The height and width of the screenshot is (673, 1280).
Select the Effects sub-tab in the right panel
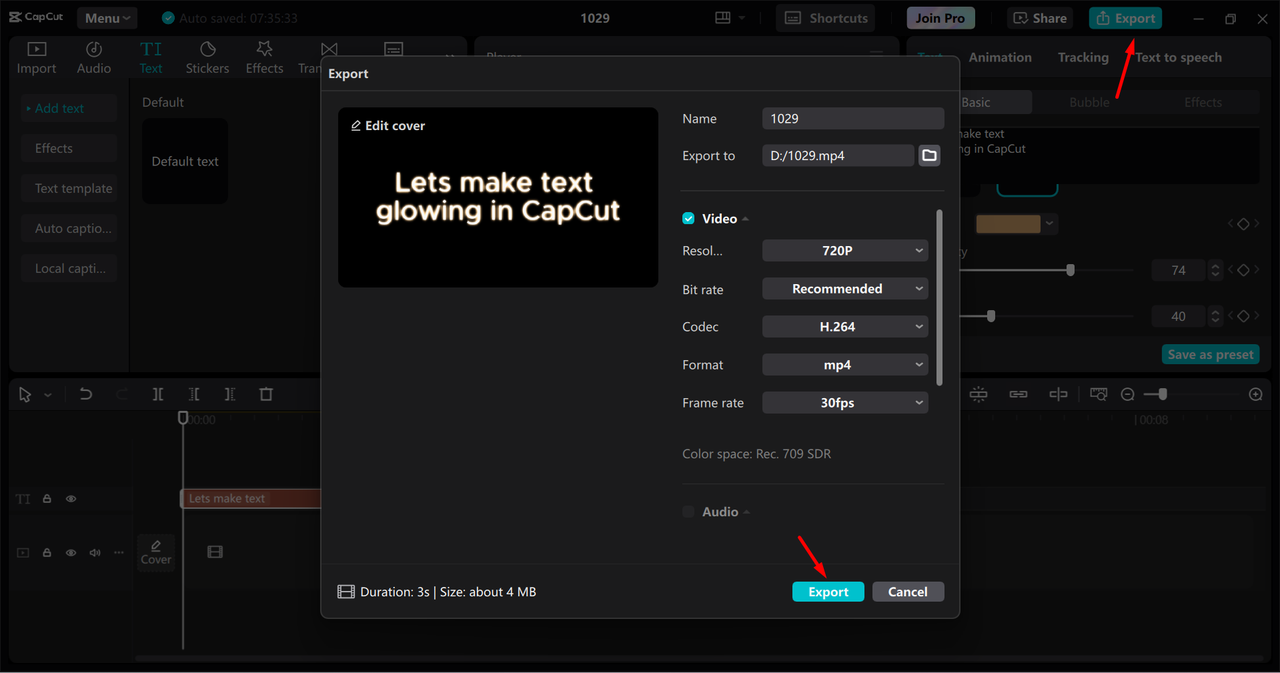click(x=1203, y=102)
